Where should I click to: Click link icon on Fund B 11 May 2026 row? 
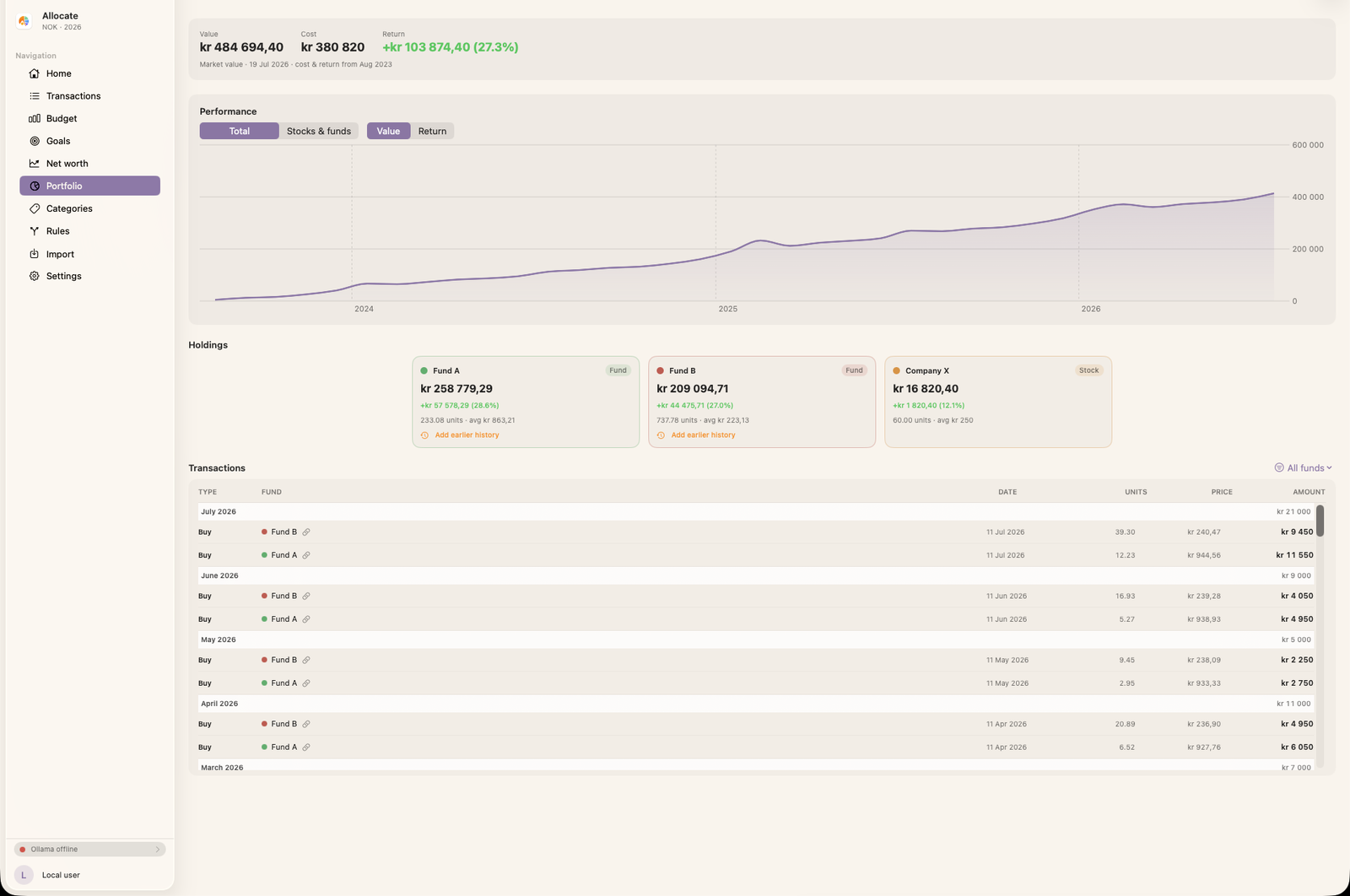click(x=306, y=661)
